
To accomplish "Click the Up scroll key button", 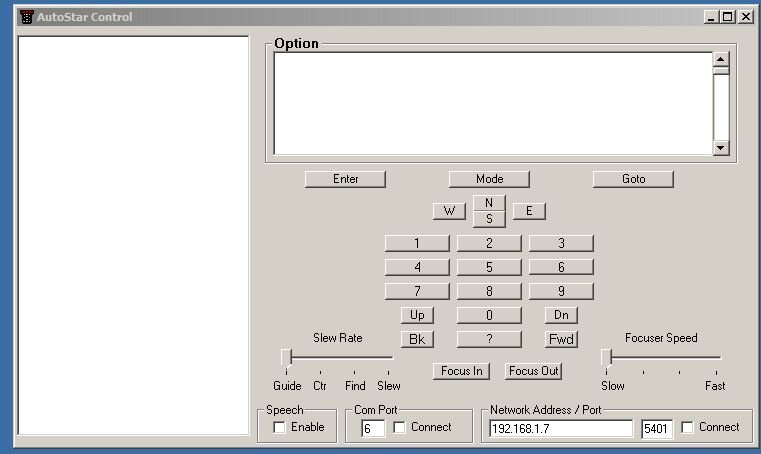I will point(417,315).
